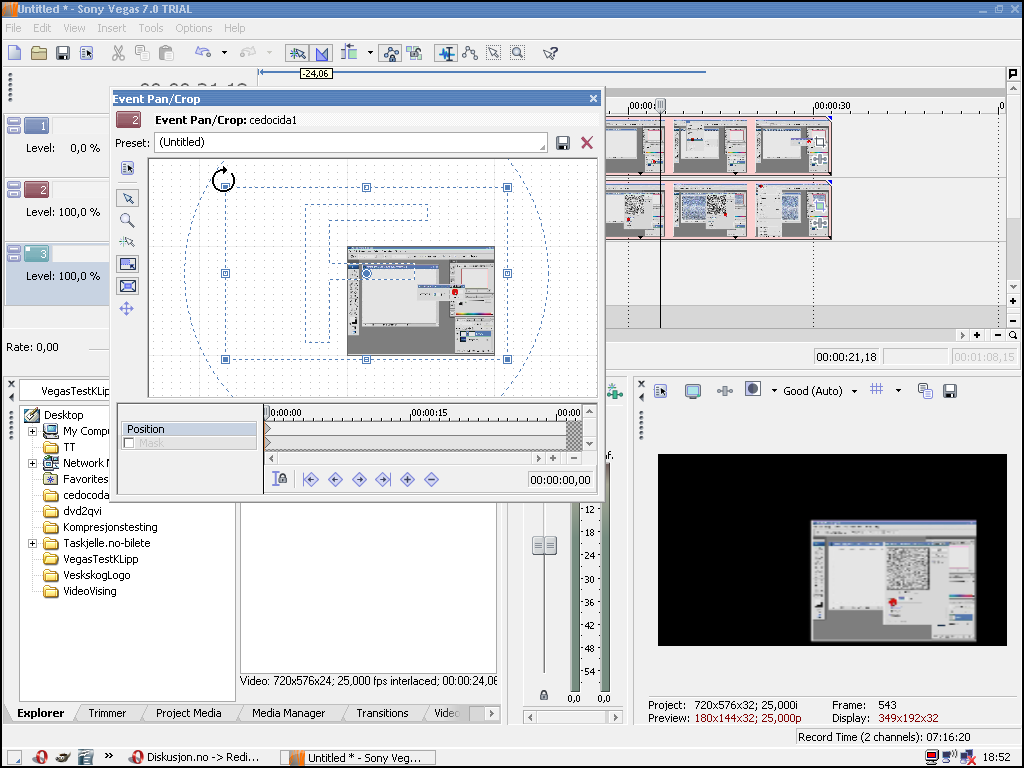Cut selection with the scissors icon
The image size is (1024, 768).
tap(118, 53)
